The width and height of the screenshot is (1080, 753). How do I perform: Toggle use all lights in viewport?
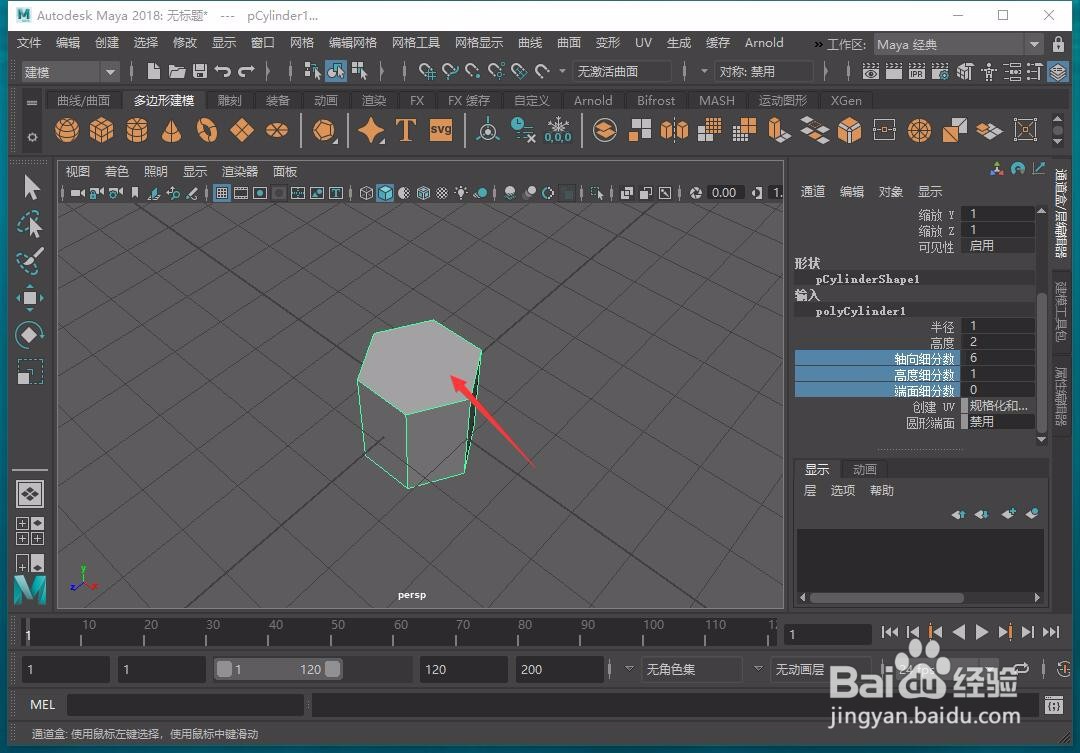[x=461, y=193]
